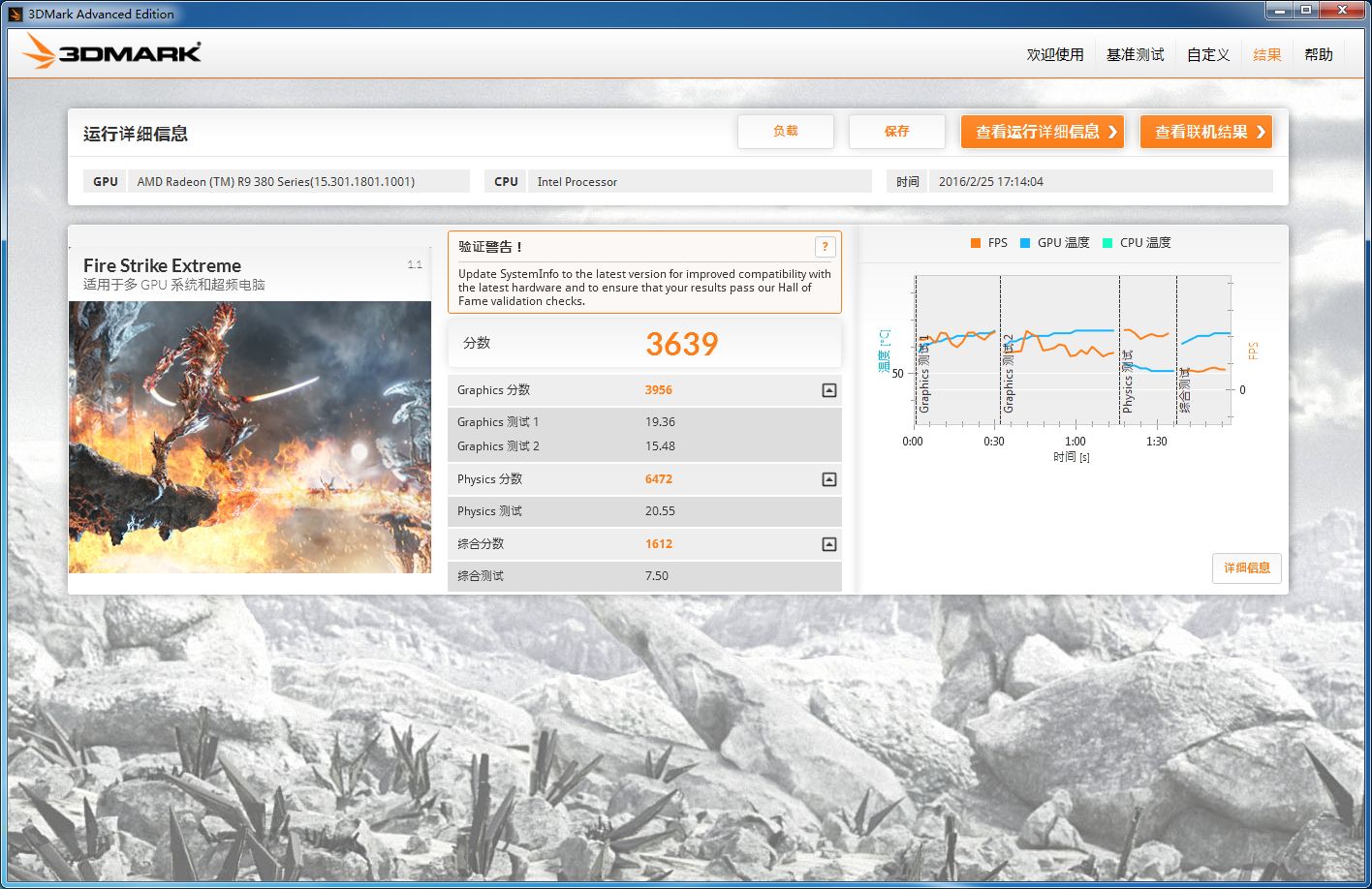
Task: Open the 欢迎使用 tab
Action: (x=1055, y=55)
